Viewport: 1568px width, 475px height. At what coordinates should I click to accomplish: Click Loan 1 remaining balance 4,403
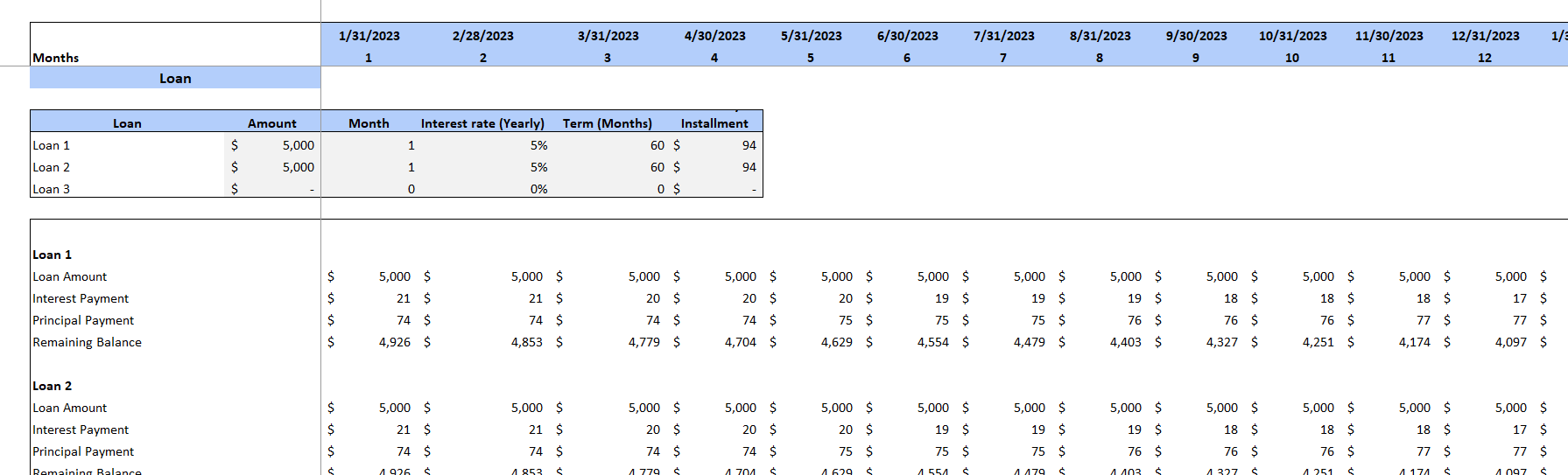(1126, 342)
